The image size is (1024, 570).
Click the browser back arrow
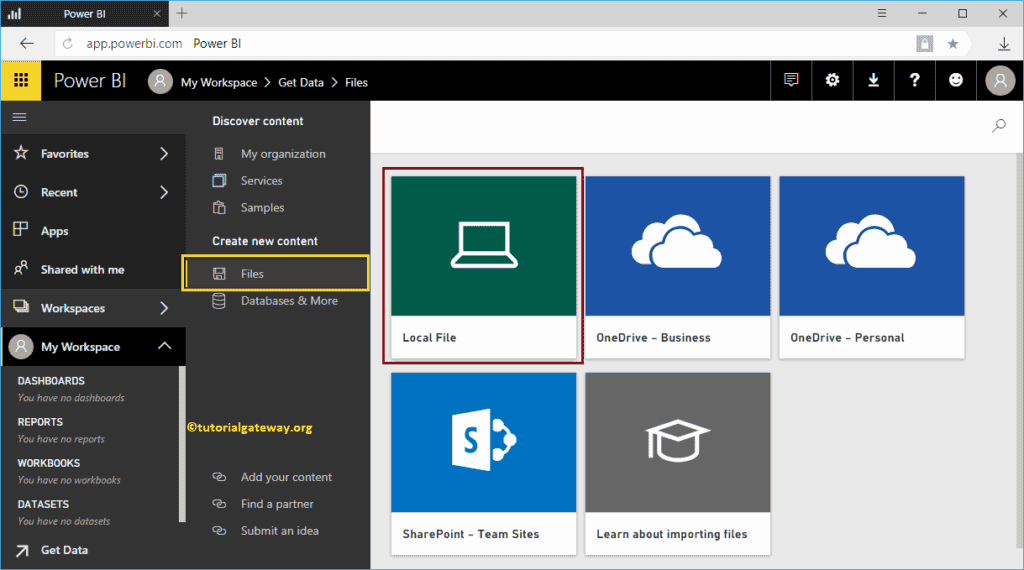[27, 43]
